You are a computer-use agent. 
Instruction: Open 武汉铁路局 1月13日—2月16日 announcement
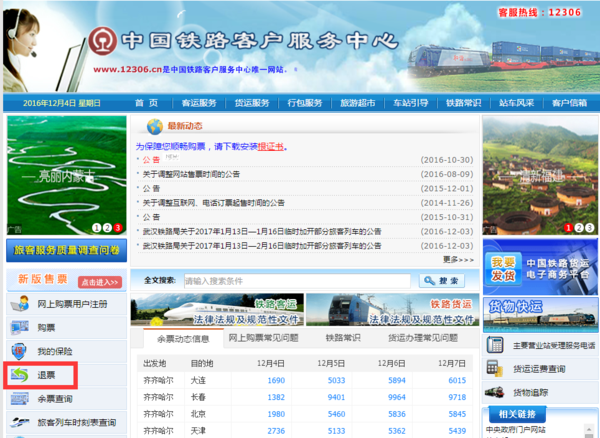[x=262, y=246]
